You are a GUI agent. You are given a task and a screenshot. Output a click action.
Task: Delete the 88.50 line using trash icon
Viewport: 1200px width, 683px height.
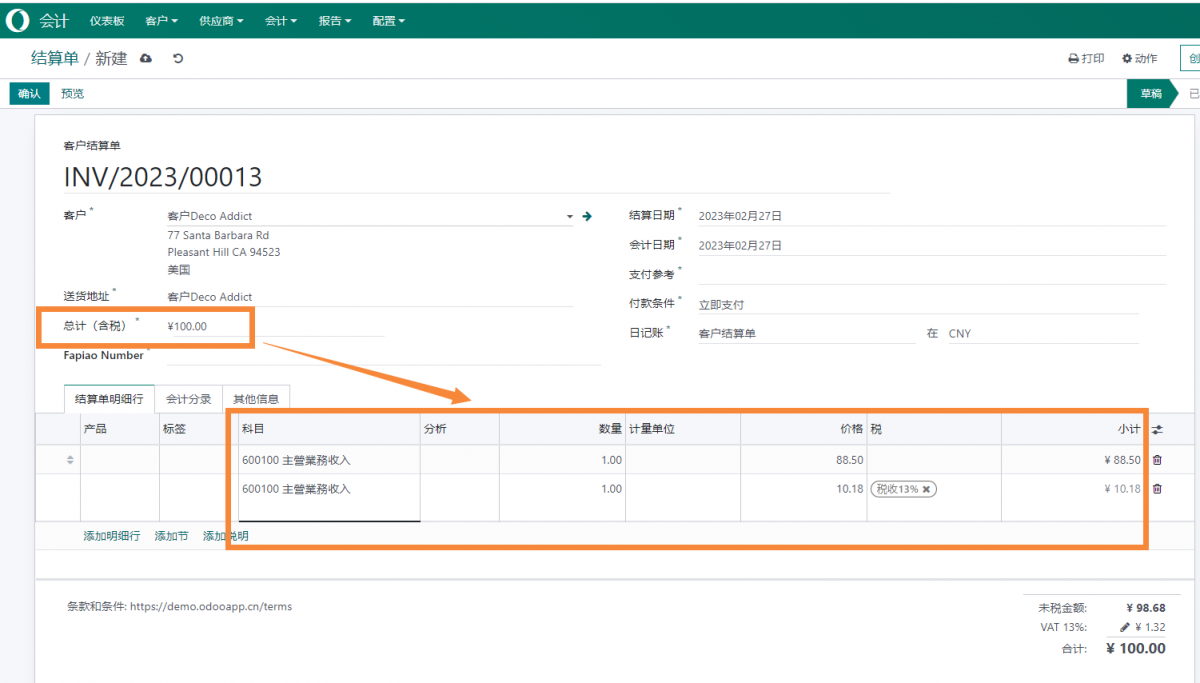pos(1157,460)
